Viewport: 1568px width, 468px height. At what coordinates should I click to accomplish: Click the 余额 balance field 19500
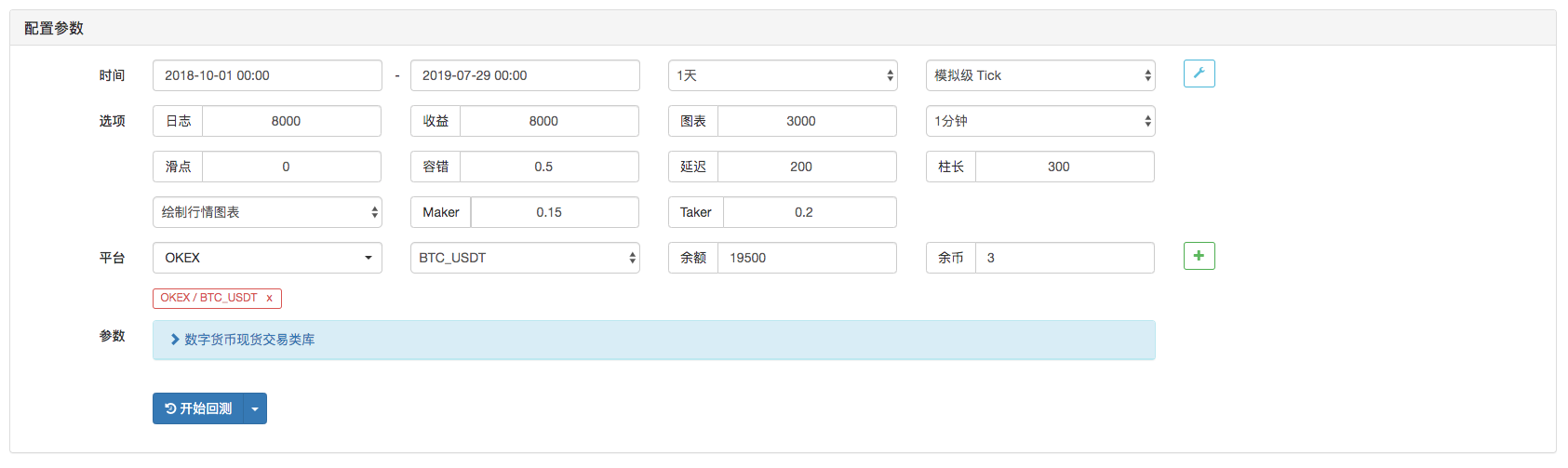(x=807, y=258)
